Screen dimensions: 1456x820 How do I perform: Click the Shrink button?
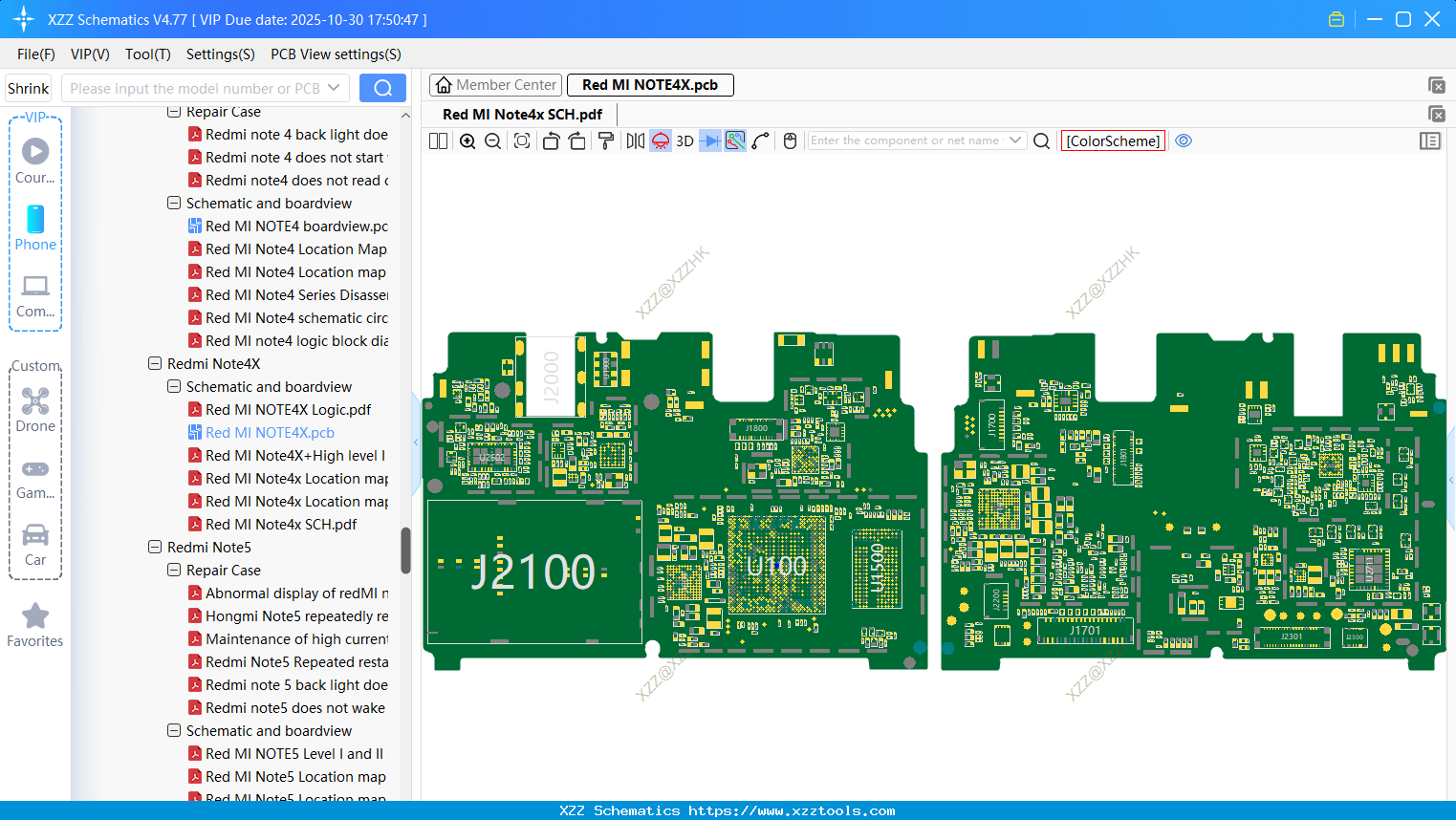coord(29,88)
